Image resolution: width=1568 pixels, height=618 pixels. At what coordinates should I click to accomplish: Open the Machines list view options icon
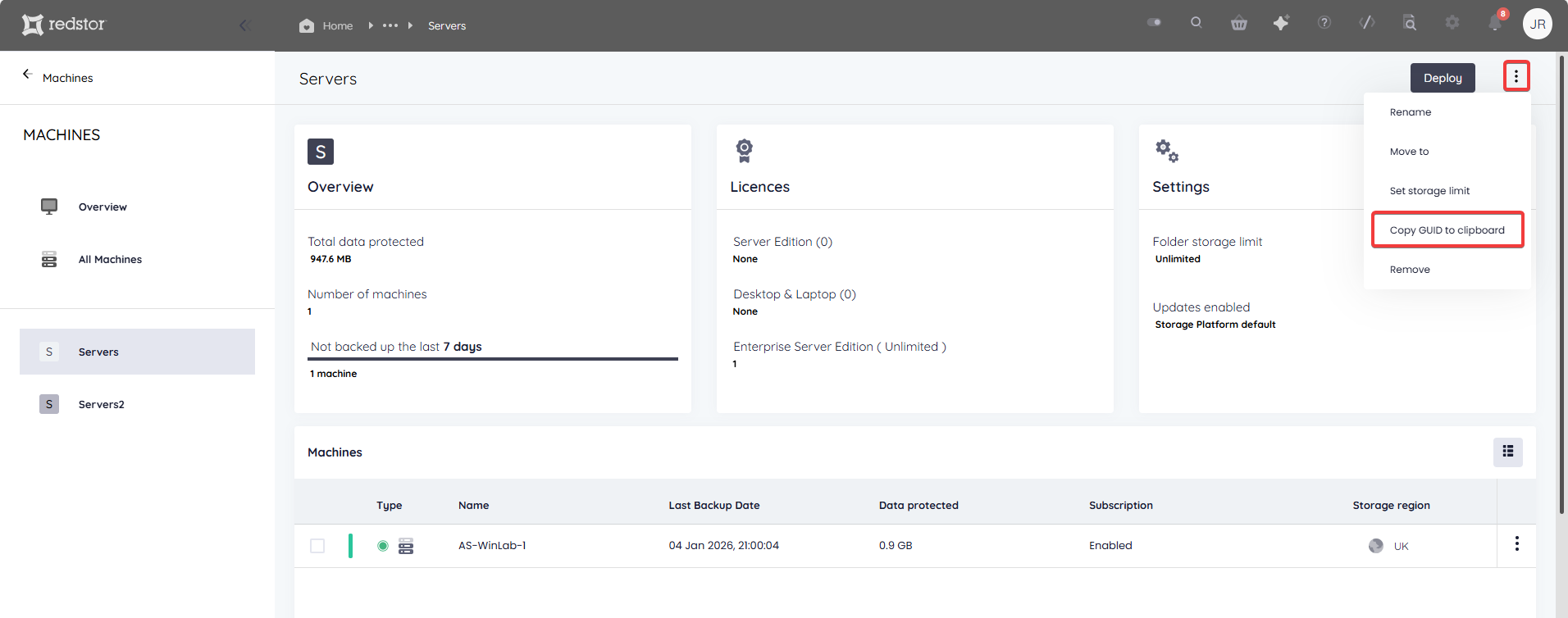(1507, 452)
